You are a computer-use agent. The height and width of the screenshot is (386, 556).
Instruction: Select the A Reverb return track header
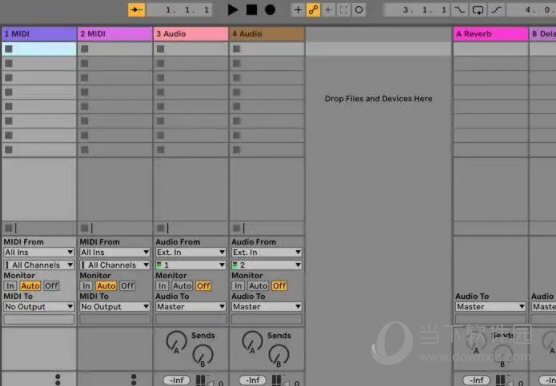pyautogui.click(x=490, y=34)
